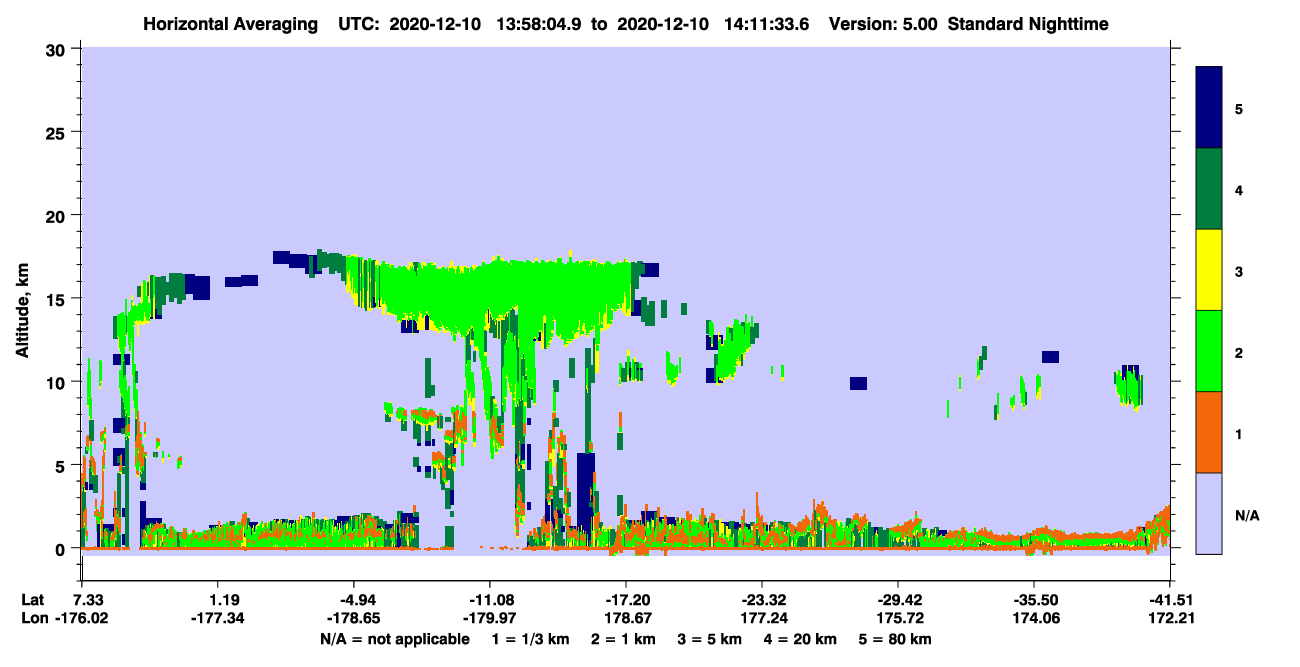Click the dark green level 4 colorbar segment

point(1209,189)
